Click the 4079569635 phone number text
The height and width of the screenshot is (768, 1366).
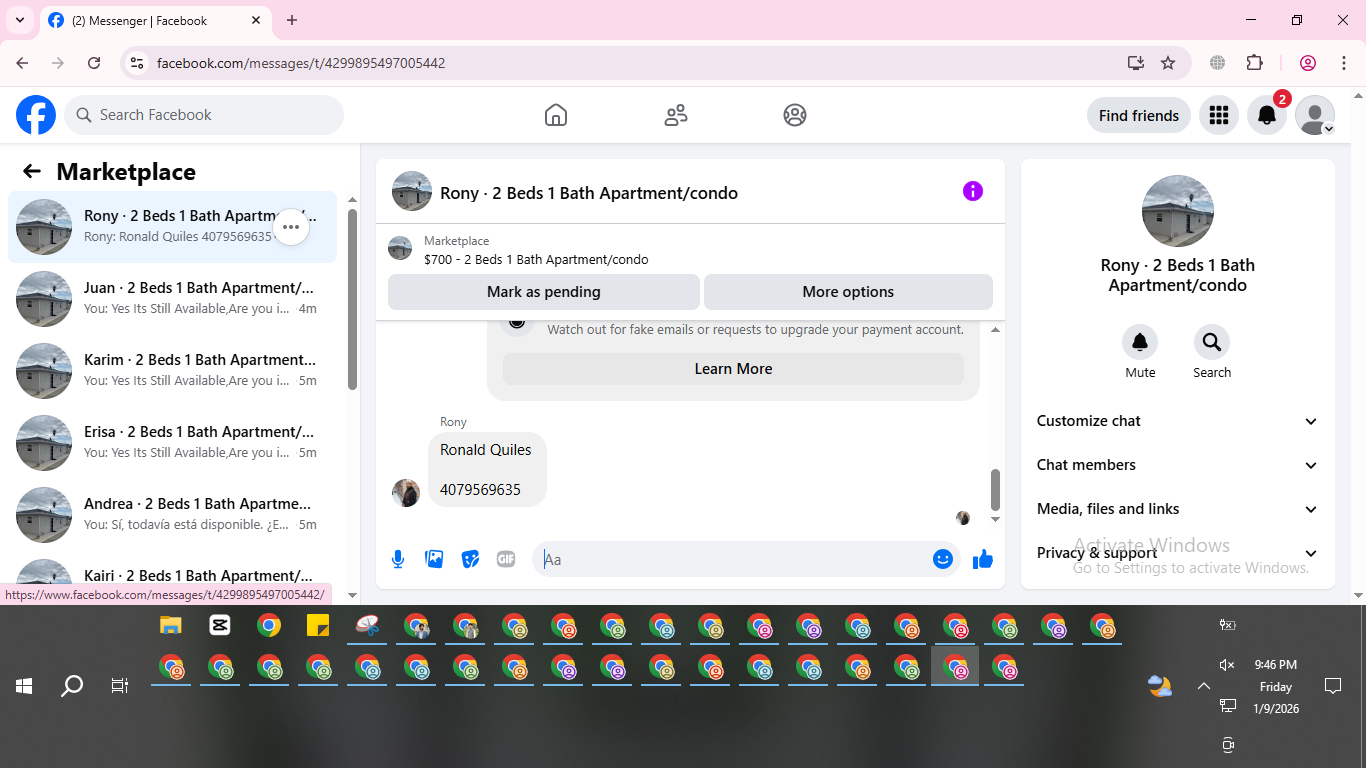(480, 490)
